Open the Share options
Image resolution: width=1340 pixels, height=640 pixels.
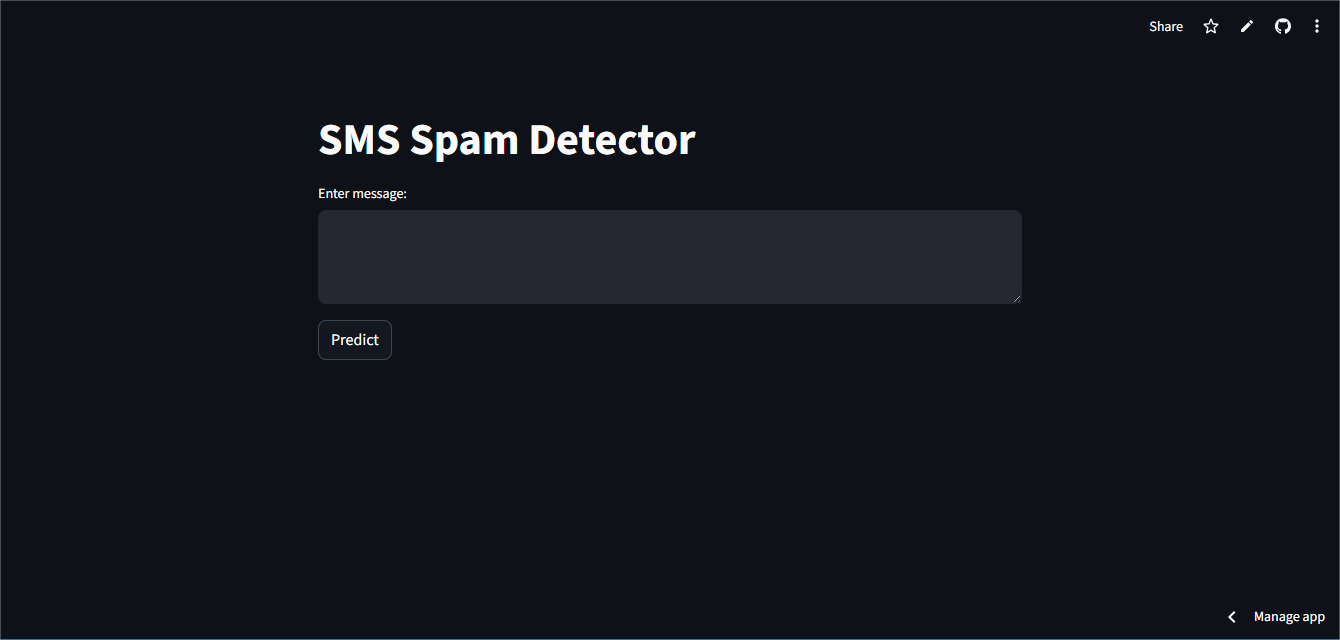1166,27
